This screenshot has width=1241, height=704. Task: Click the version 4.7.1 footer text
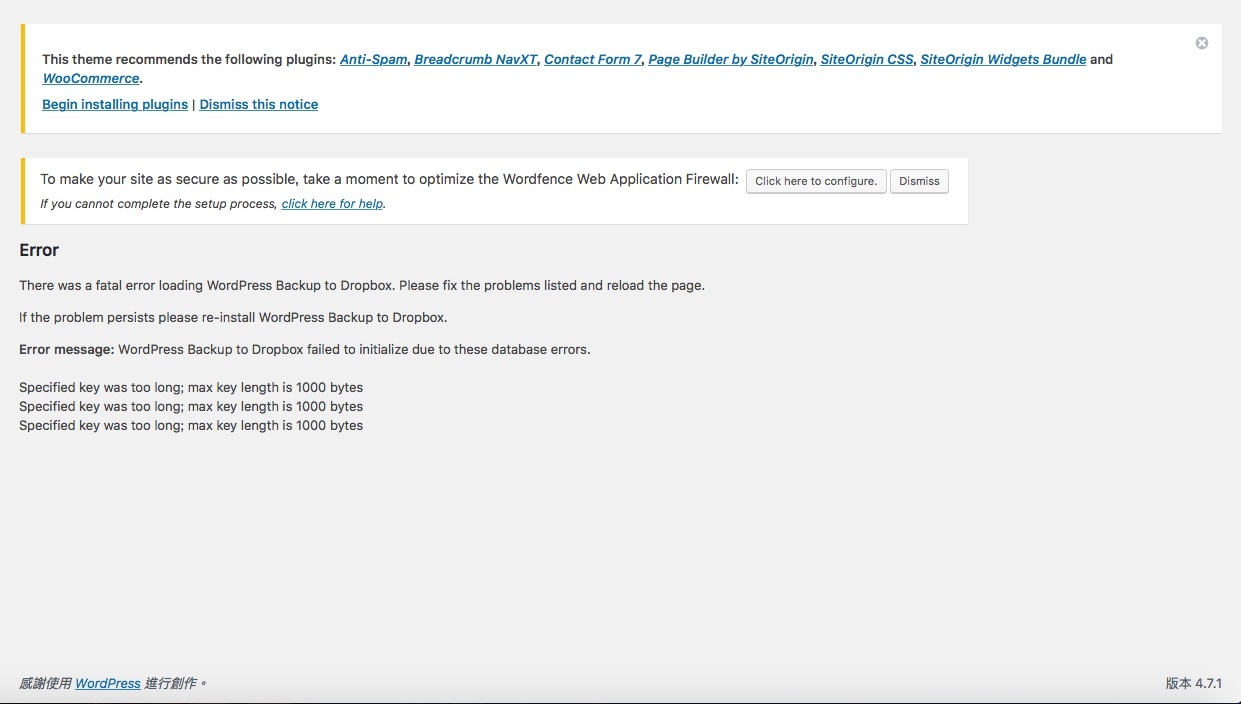[1194, 683]
